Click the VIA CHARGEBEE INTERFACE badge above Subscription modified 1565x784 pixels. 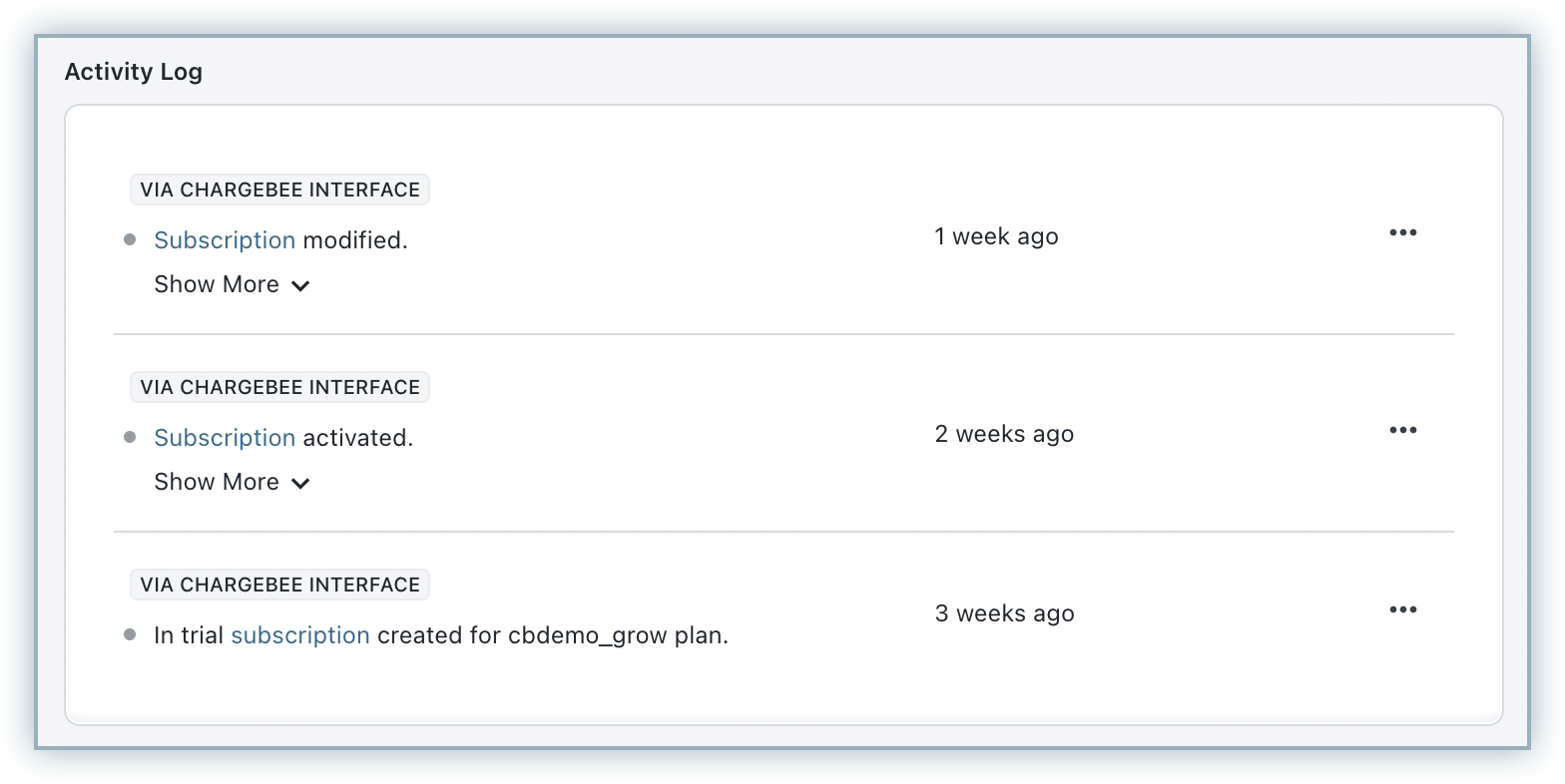pos(279,190)
